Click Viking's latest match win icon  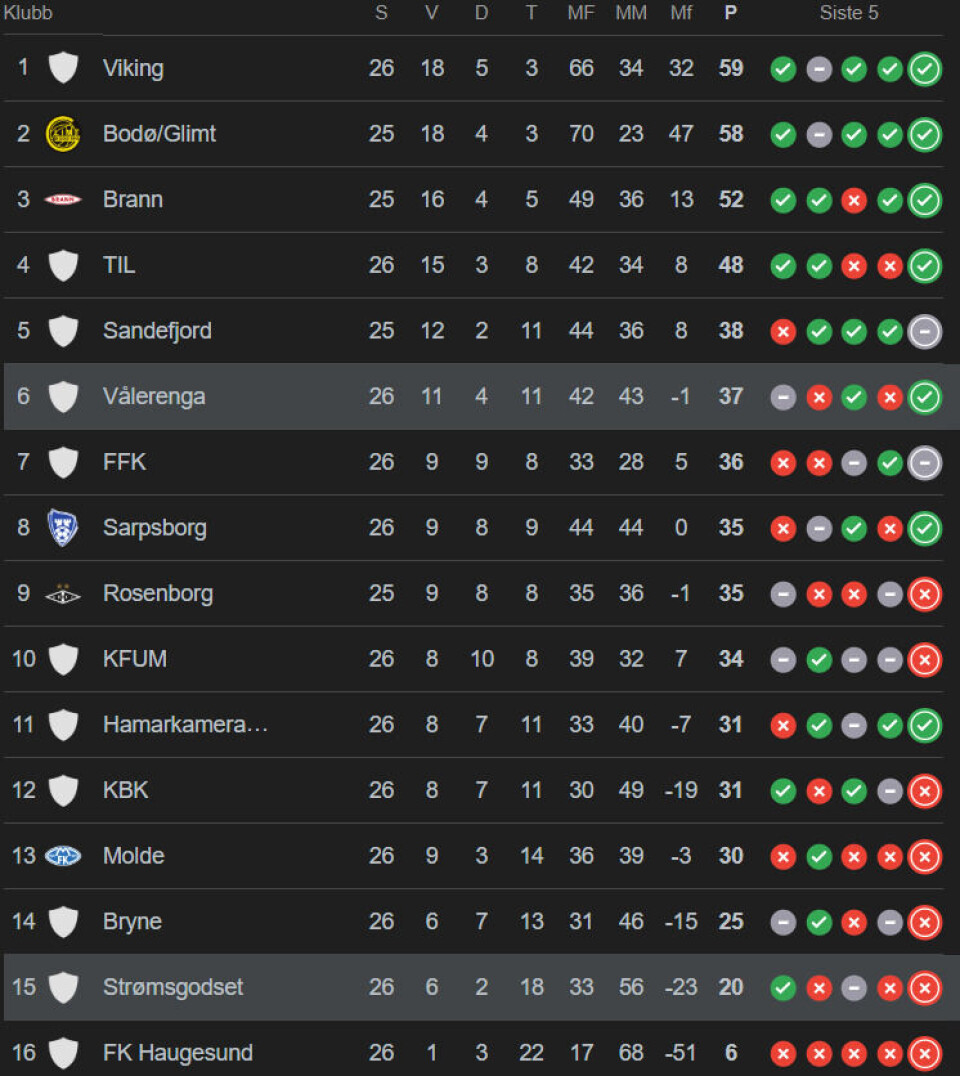point(925,69)
